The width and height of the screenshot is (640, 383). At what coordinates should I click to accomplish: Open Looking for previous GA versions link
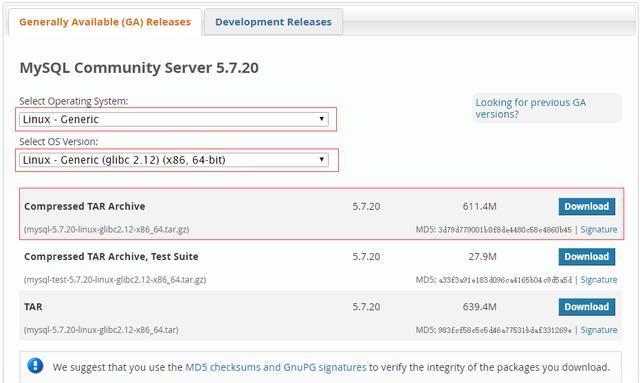pyautogui.click(x=531, y=108)
